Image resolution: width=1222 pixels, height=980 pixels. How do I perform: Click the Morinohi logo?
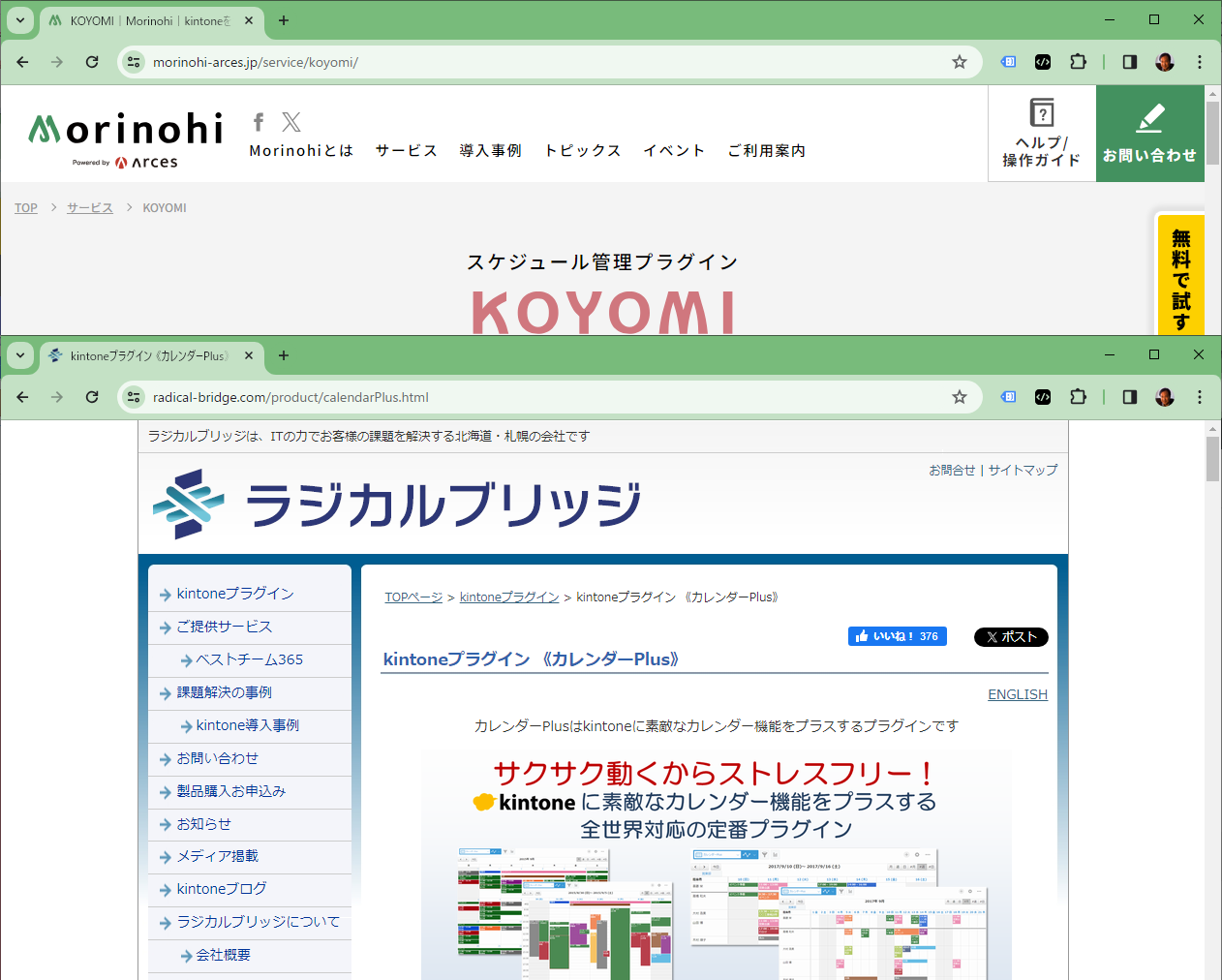coord(126,138)
